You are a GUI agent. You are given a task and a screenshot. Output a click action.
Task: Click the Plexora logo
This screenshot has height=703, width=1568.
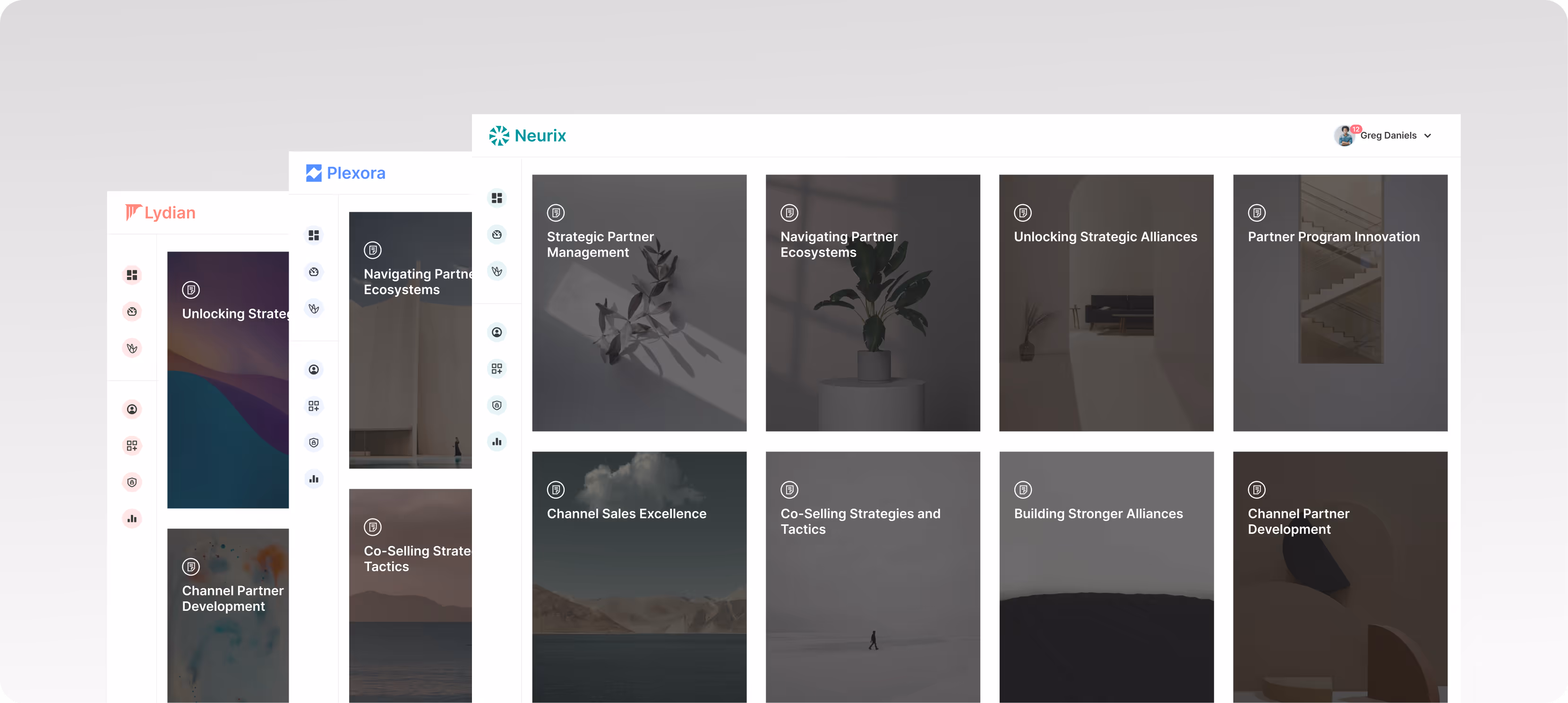pos(346,173)
